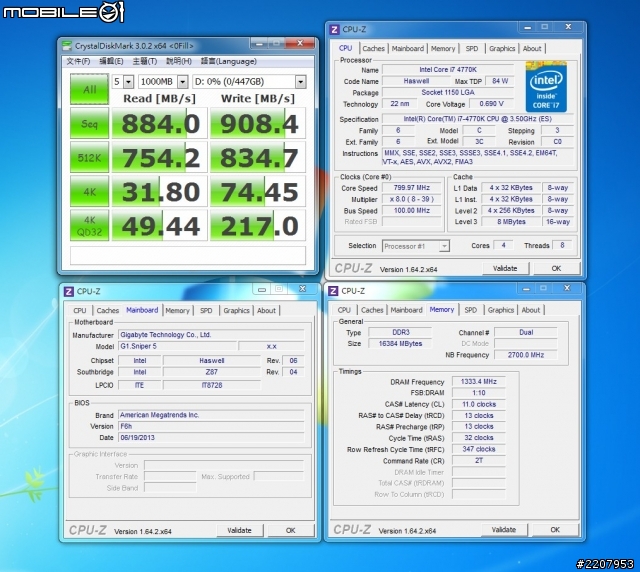Start the 512K benchmark test
640x572 pixels.
[x=89, y=157]
